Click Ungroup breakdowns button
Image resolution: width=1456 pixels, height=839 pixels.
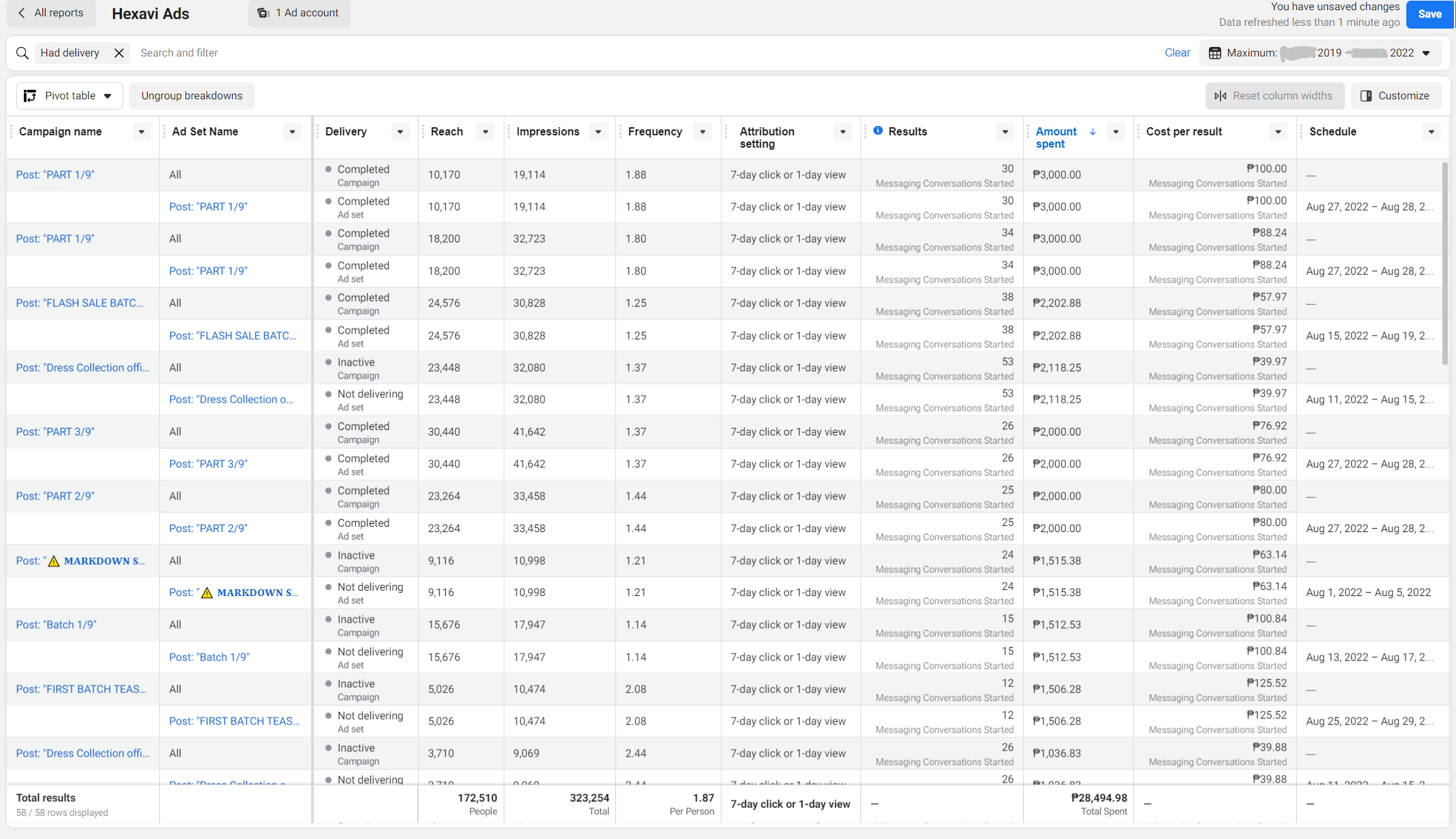click(192, 96)
